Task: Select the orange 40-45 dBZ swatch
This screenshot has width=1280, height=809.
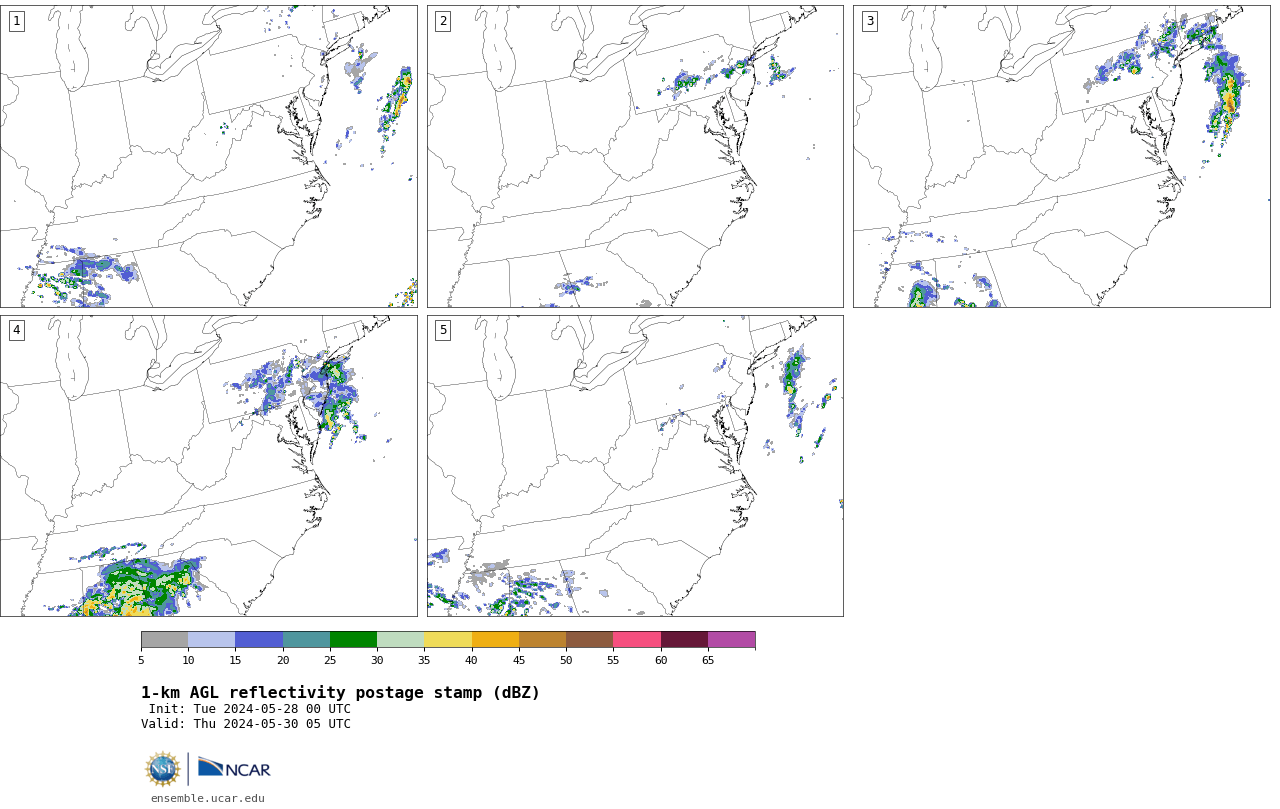Action: [x=495, y=640]
